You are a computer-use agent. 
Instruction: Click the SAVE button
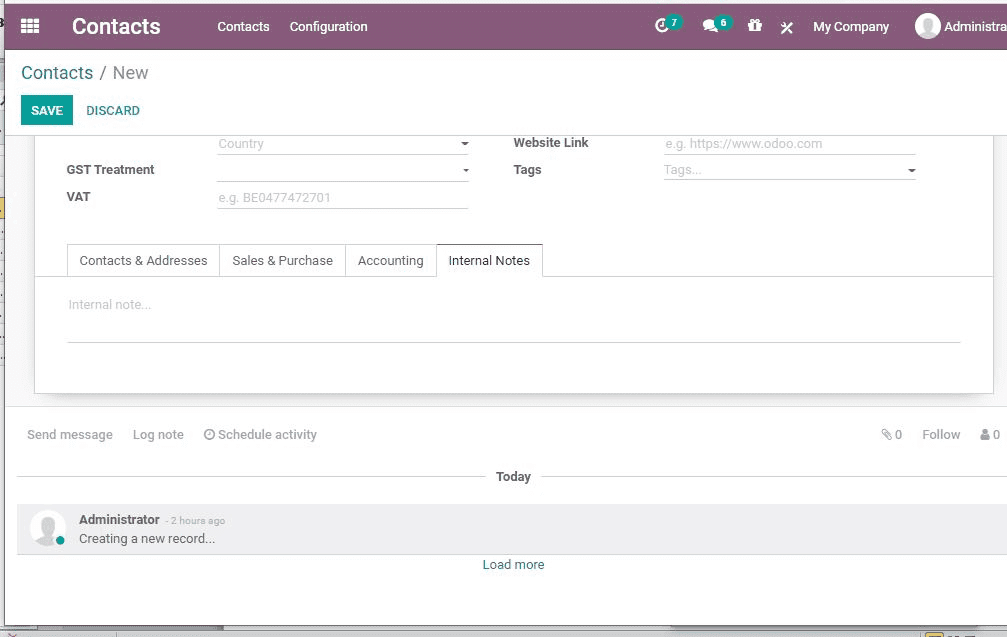(x=47, y=110)
